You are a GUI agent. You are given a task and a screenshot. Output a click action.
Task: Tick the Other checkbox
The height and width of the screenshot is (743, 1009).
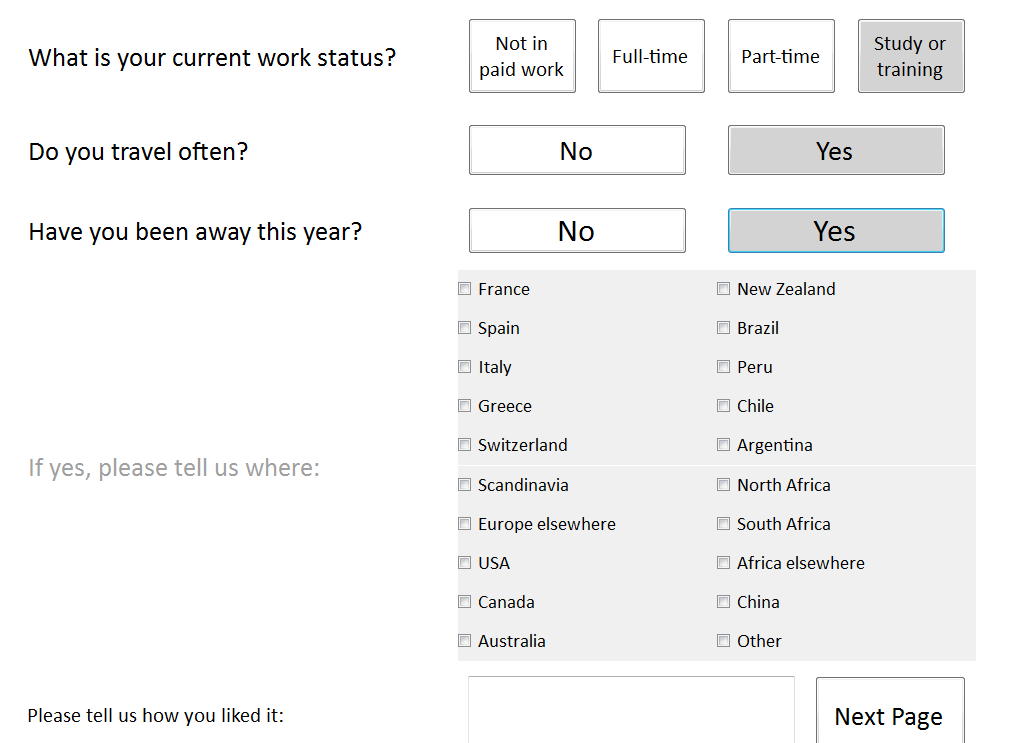[x=724, y=641]
